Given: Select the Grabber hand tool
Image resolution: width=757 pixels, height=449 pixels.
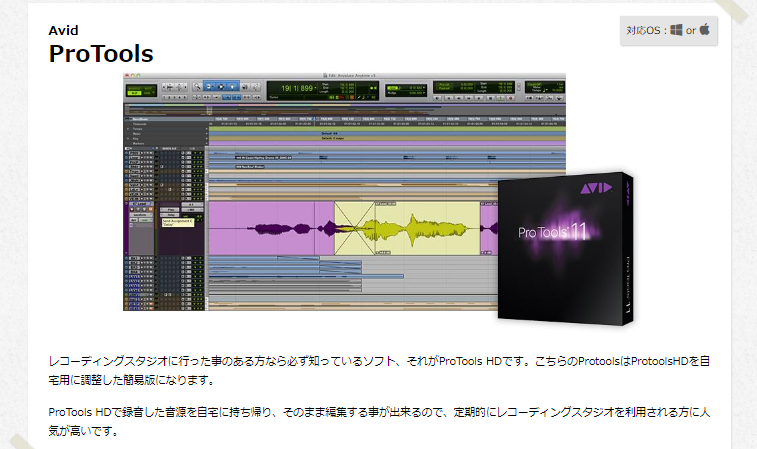Looking at the screenshot, I should click(232, 87).
